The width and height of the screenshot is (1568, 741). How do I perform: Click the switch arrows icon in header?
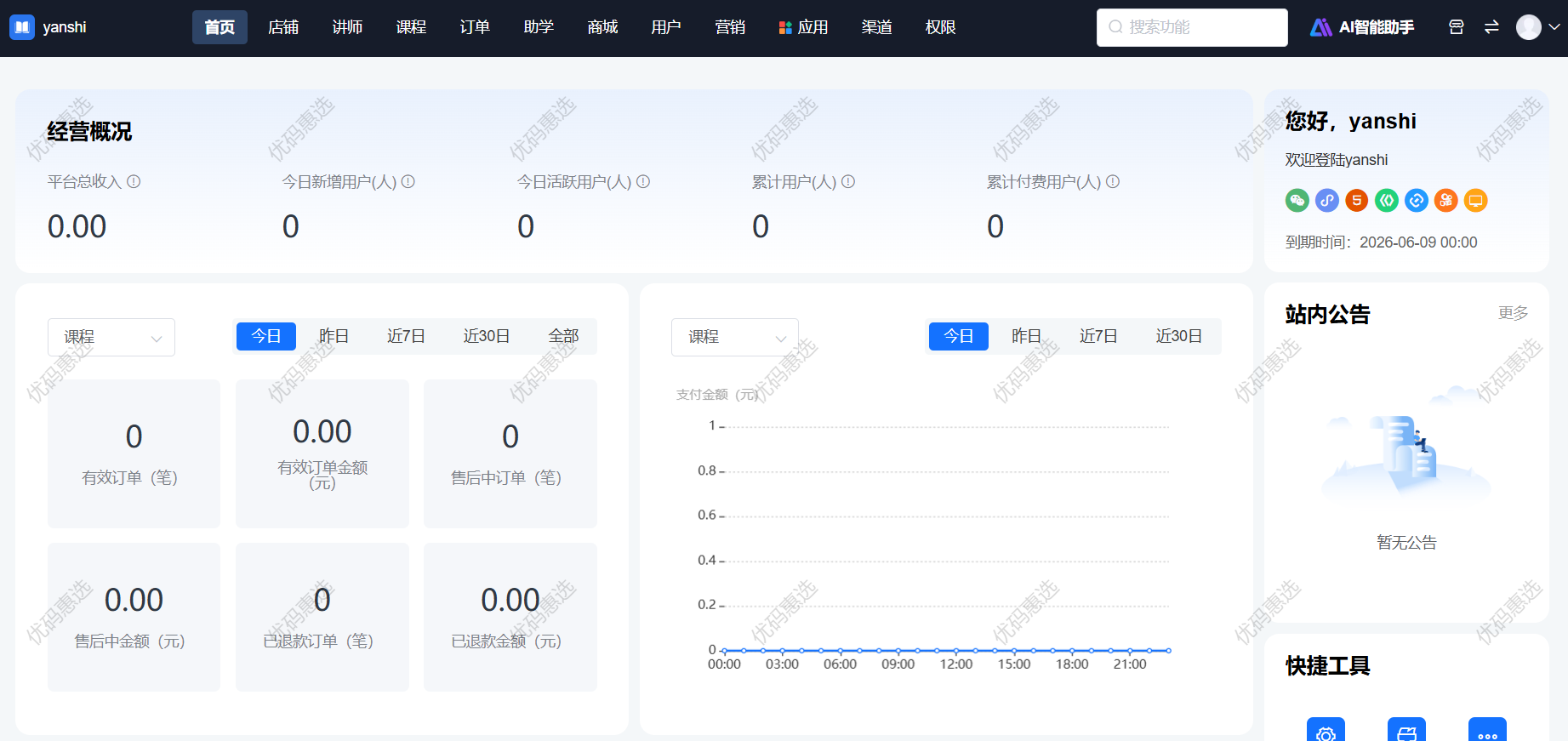tap(1491, 27)
